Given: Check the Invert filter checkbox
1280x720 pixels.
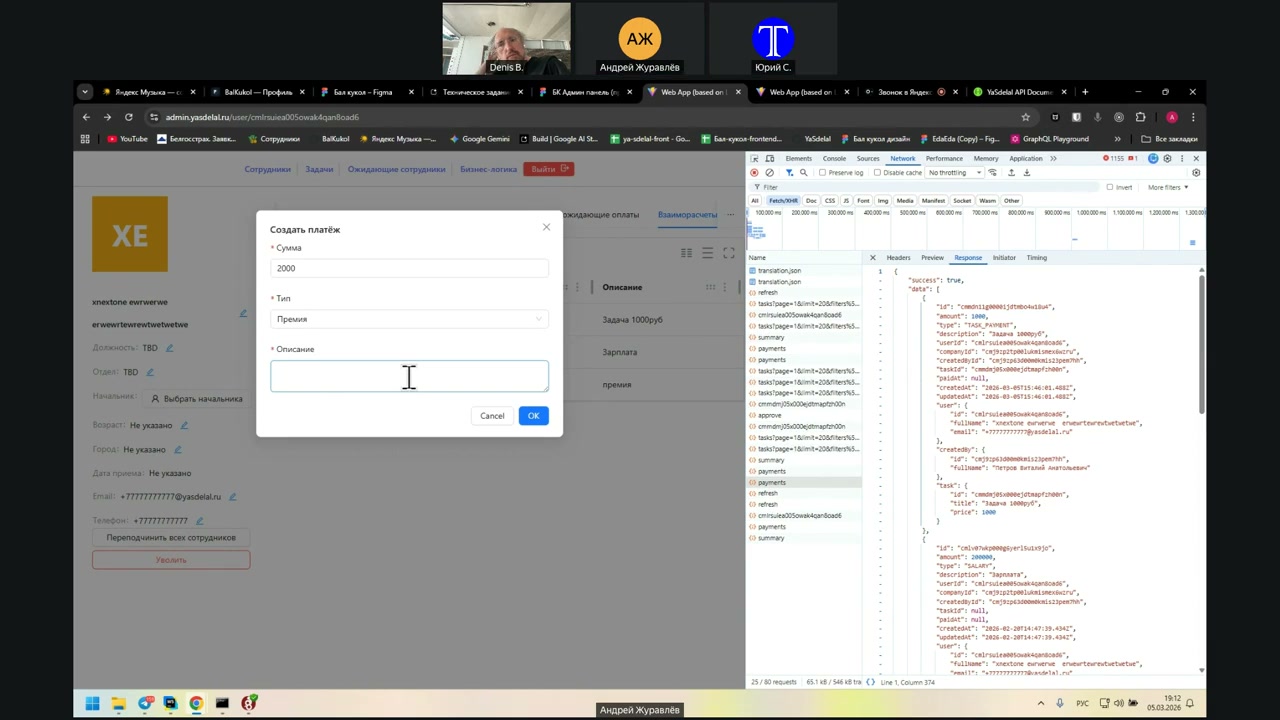Looking at the screenshot, I should (1110, 187).
